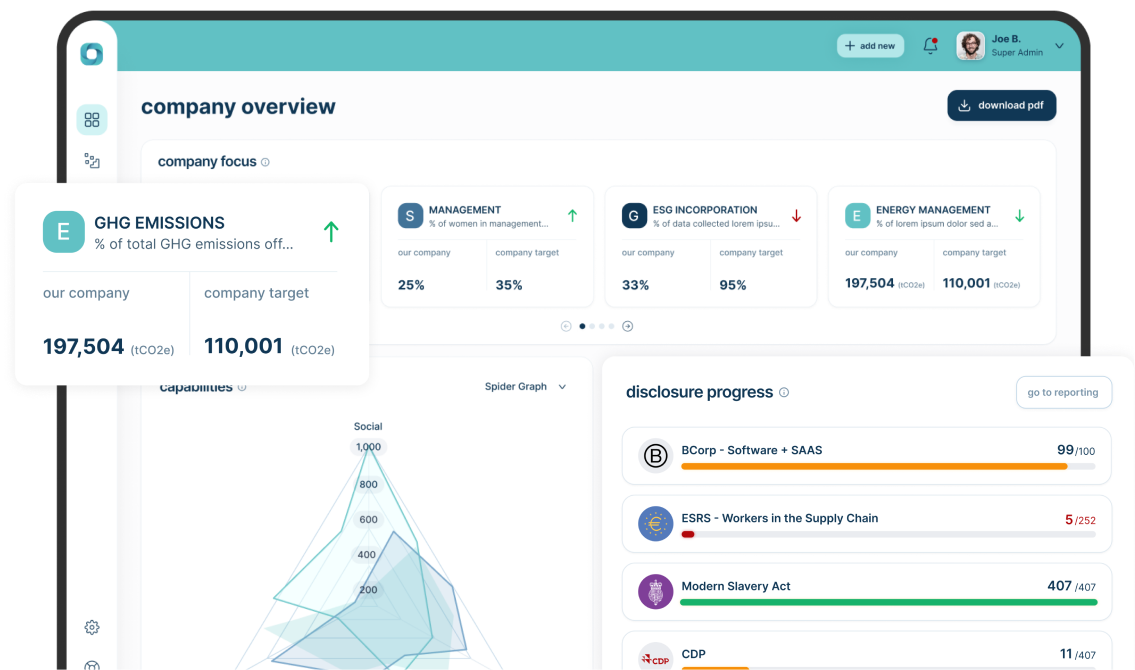The image size is (1135, 670).
Task: Click Joe B.'s profile avatar
Action: click(x=971, y=46)
